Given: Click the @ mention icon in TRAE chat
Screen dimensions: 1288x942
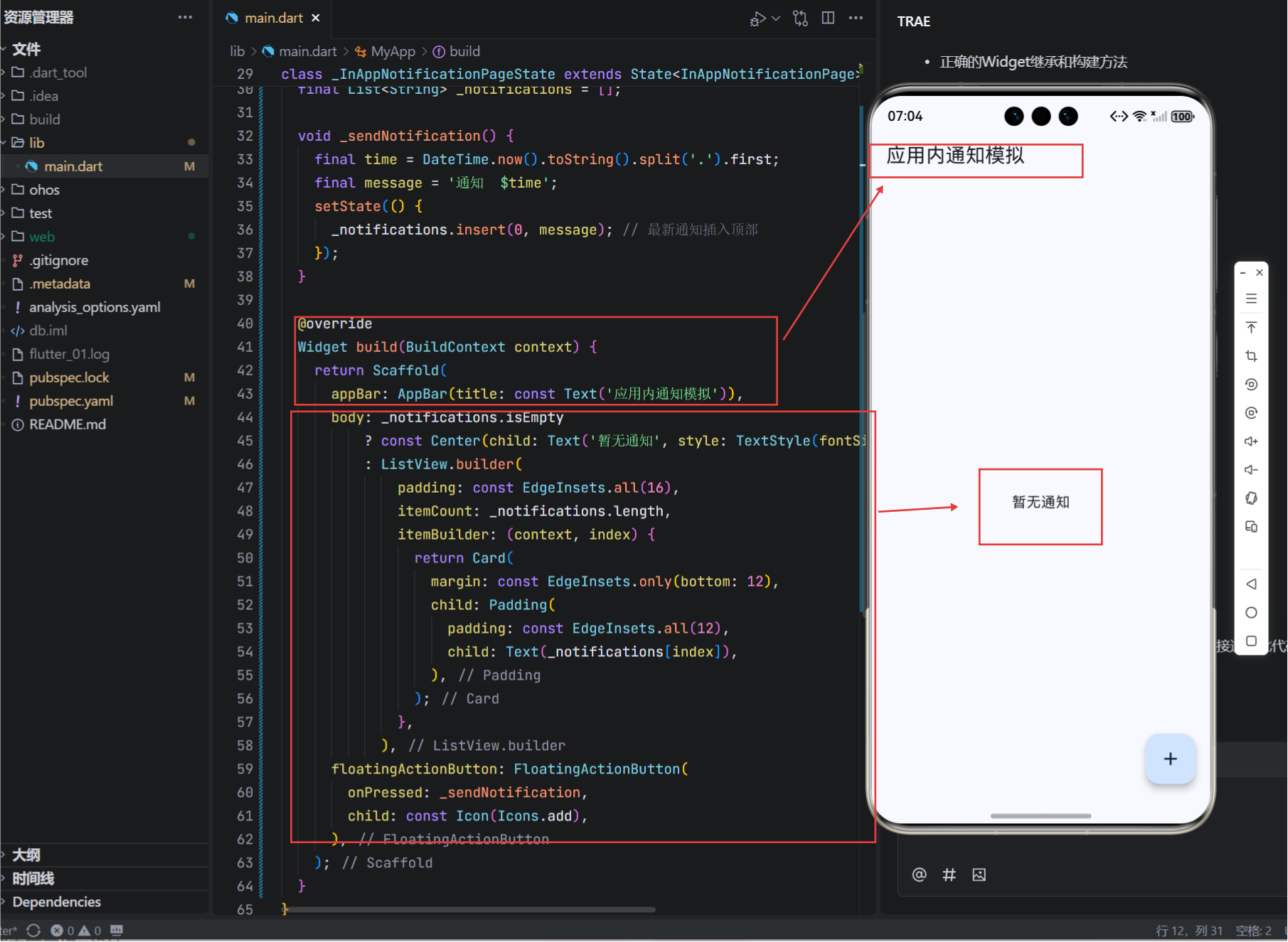Looking at the screenshot, I should [919, 874].
